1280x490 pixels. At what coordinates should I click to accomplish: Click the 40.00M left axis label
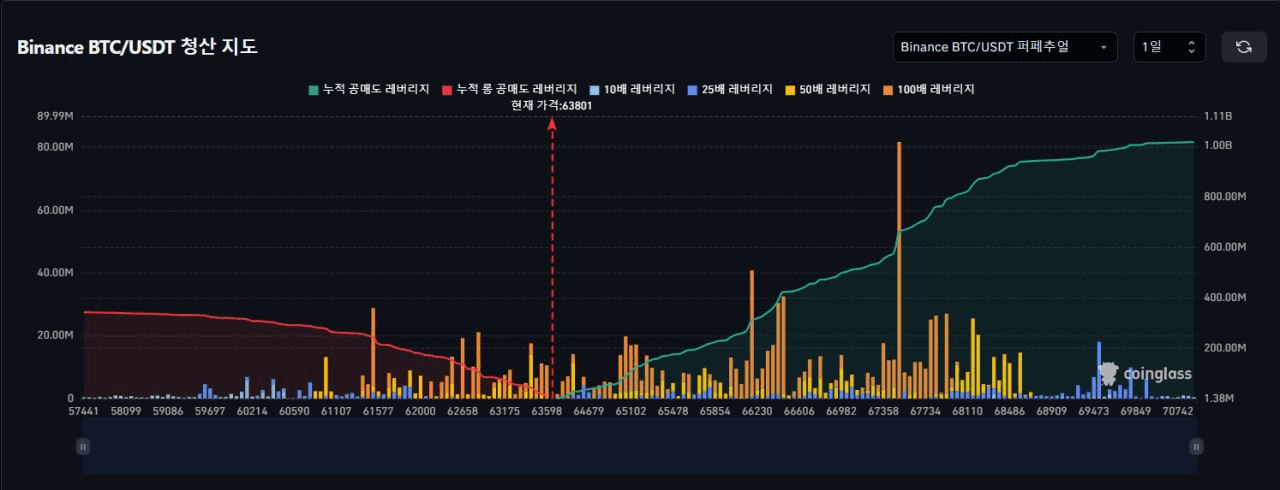coord(55,273)
